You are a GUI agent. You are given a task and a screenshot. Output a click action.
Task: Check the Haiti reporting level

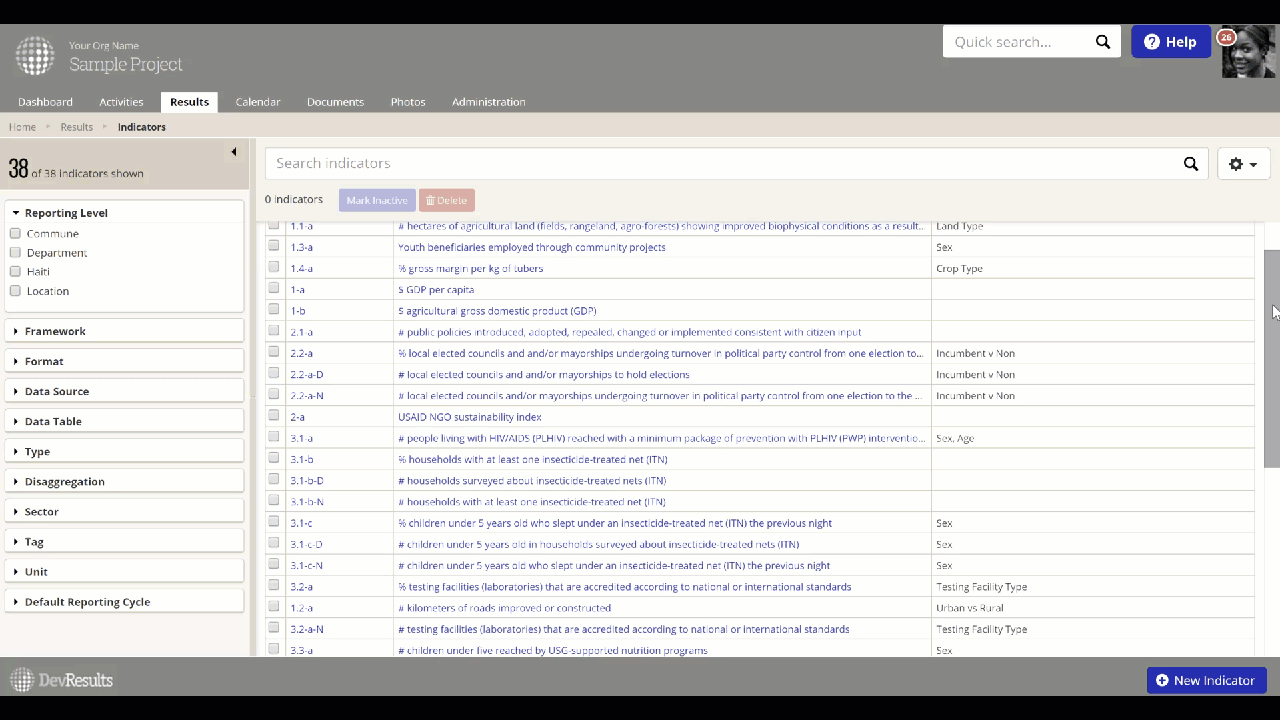coord(15,271)
